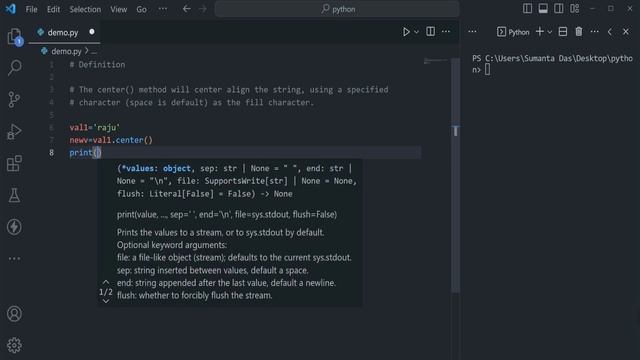
Task: Click the minimap preview
Action: click(x=436, y=61)
